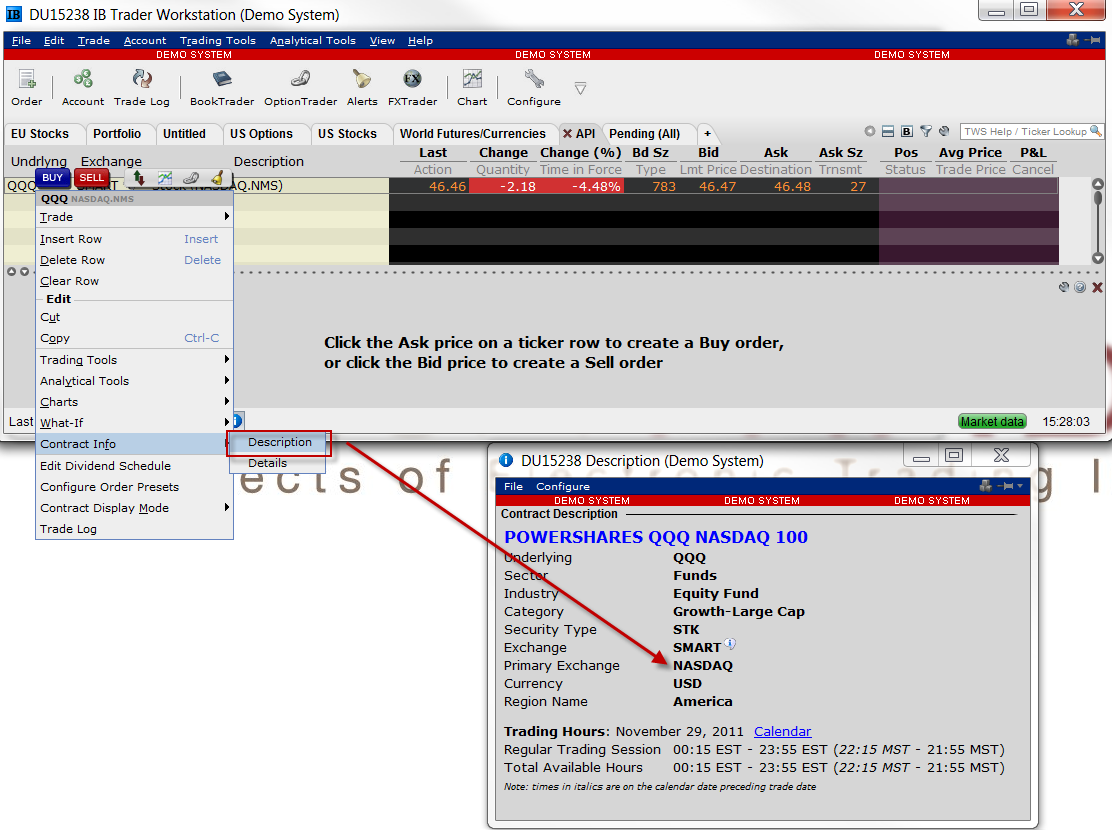Click the bold B layout icon

[x=907, y=131]
